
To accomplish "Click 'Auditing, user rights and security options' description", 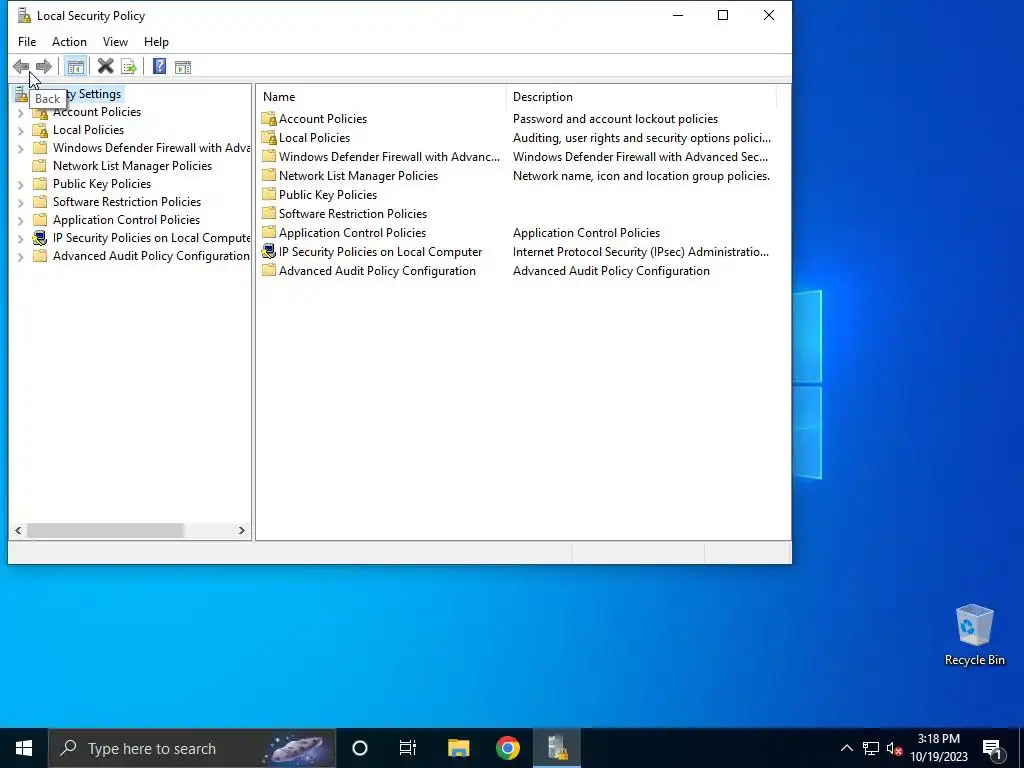I will 642,138.
